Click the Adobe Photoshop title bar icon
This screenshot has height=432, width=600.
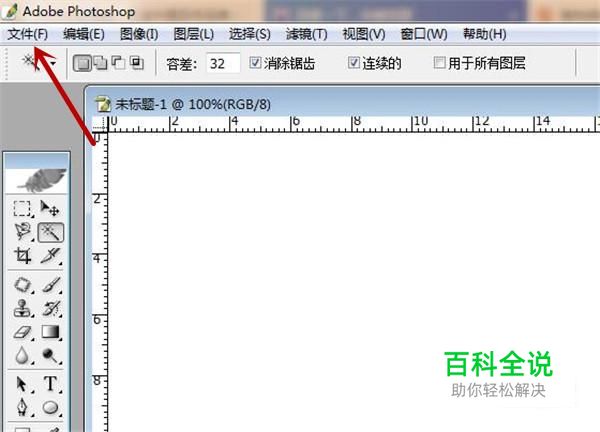tap(10, 10)
